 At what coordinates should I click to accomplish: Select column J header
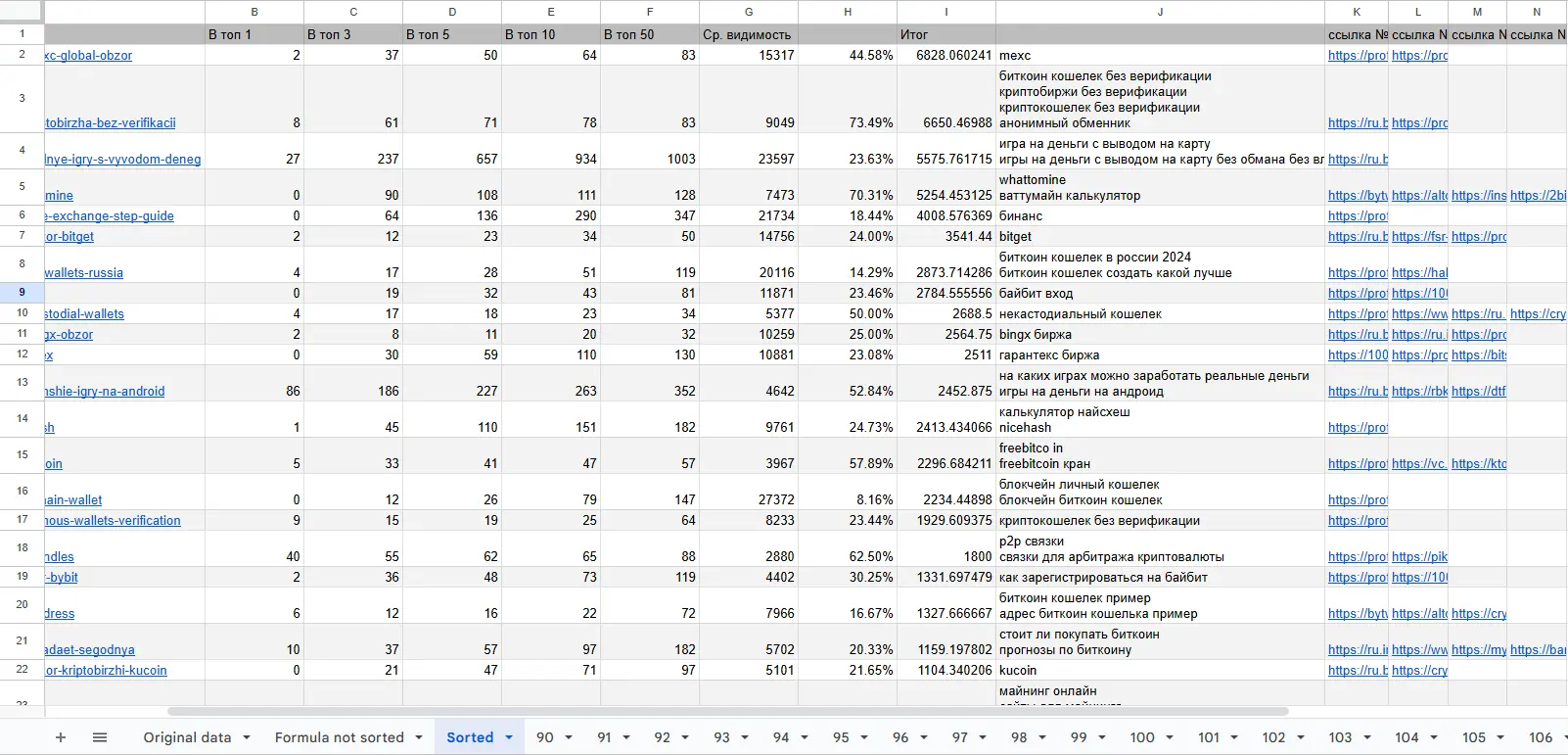[1160, 12]
